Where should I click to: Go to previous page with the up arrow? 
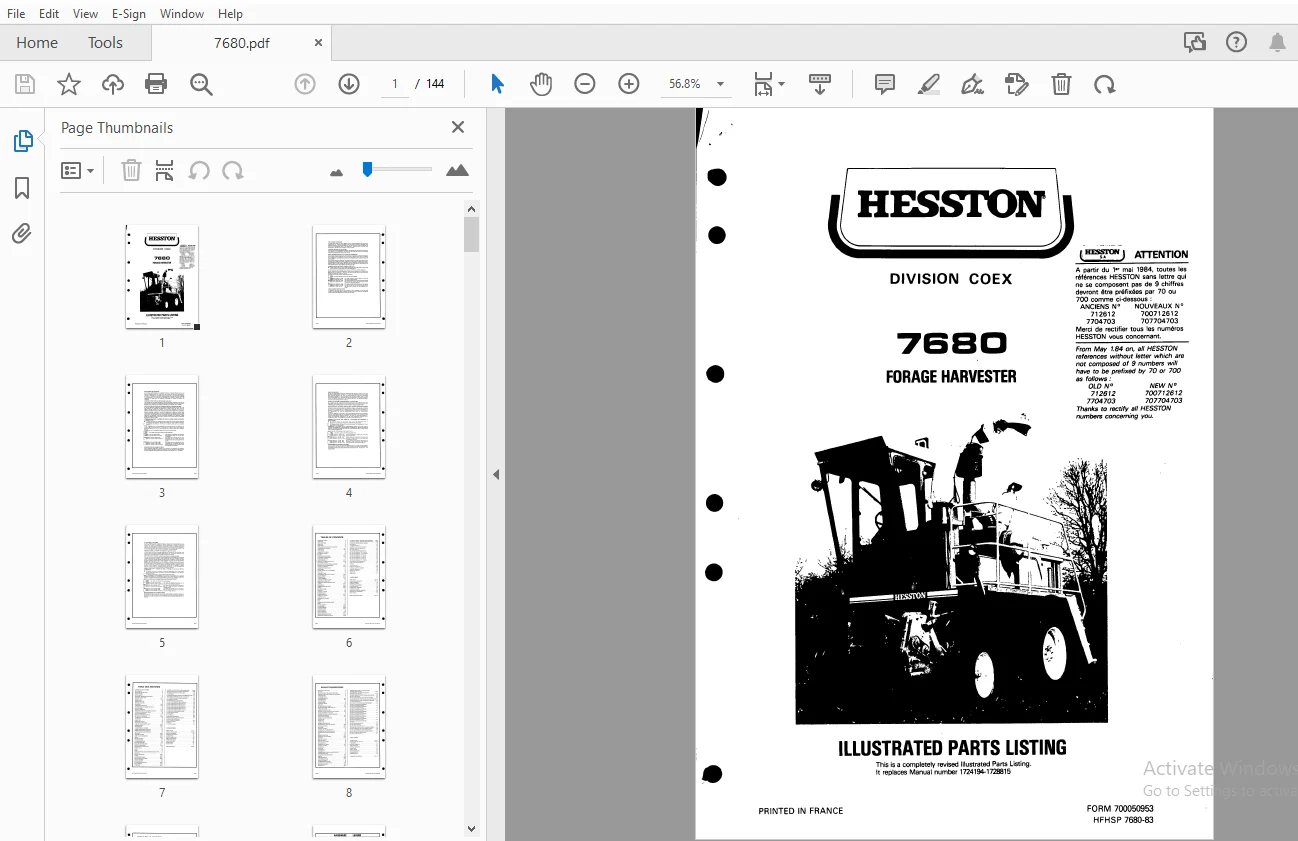click(305, 84)
